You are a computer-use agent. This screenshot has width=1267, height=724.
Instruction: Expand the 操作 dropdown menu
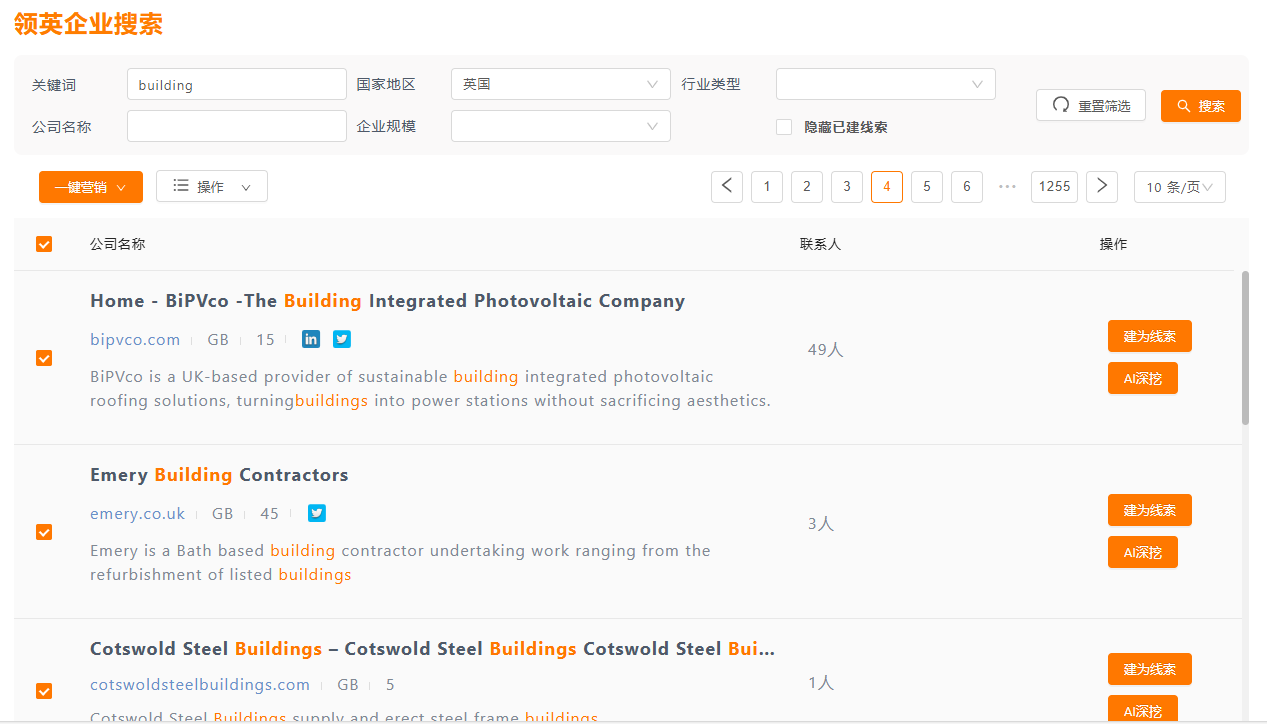(x=212, y=187)
